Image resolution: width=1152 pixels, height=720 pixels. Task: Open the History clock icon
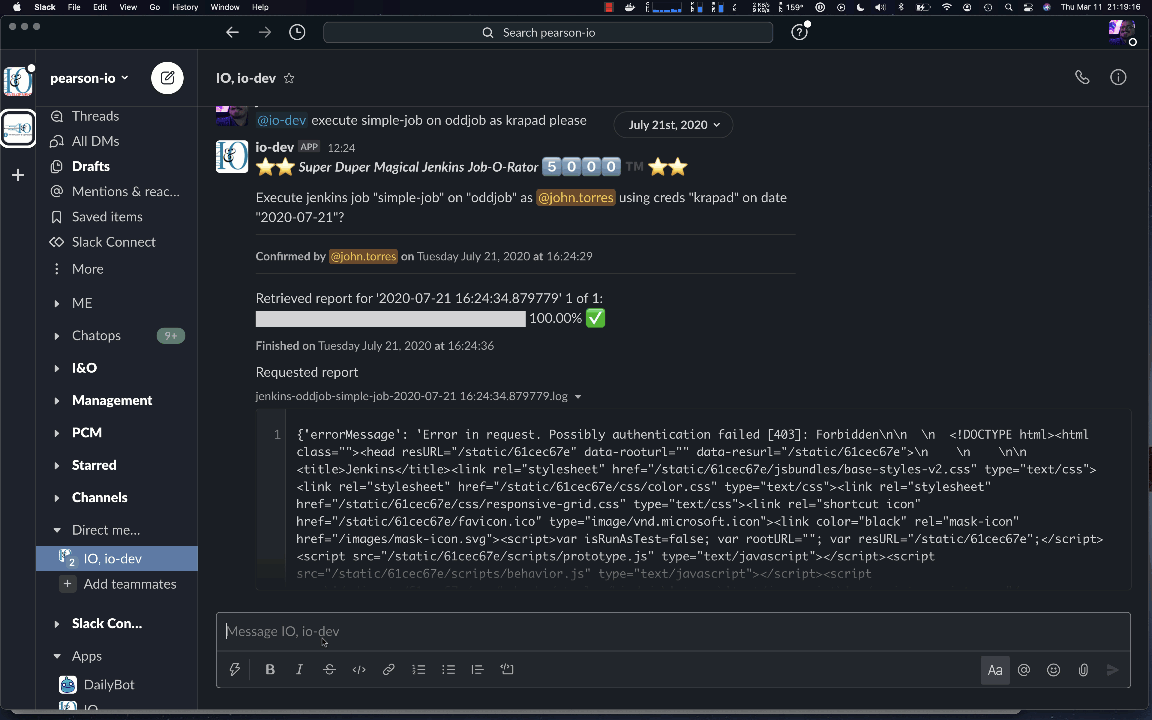pos(297,32)
